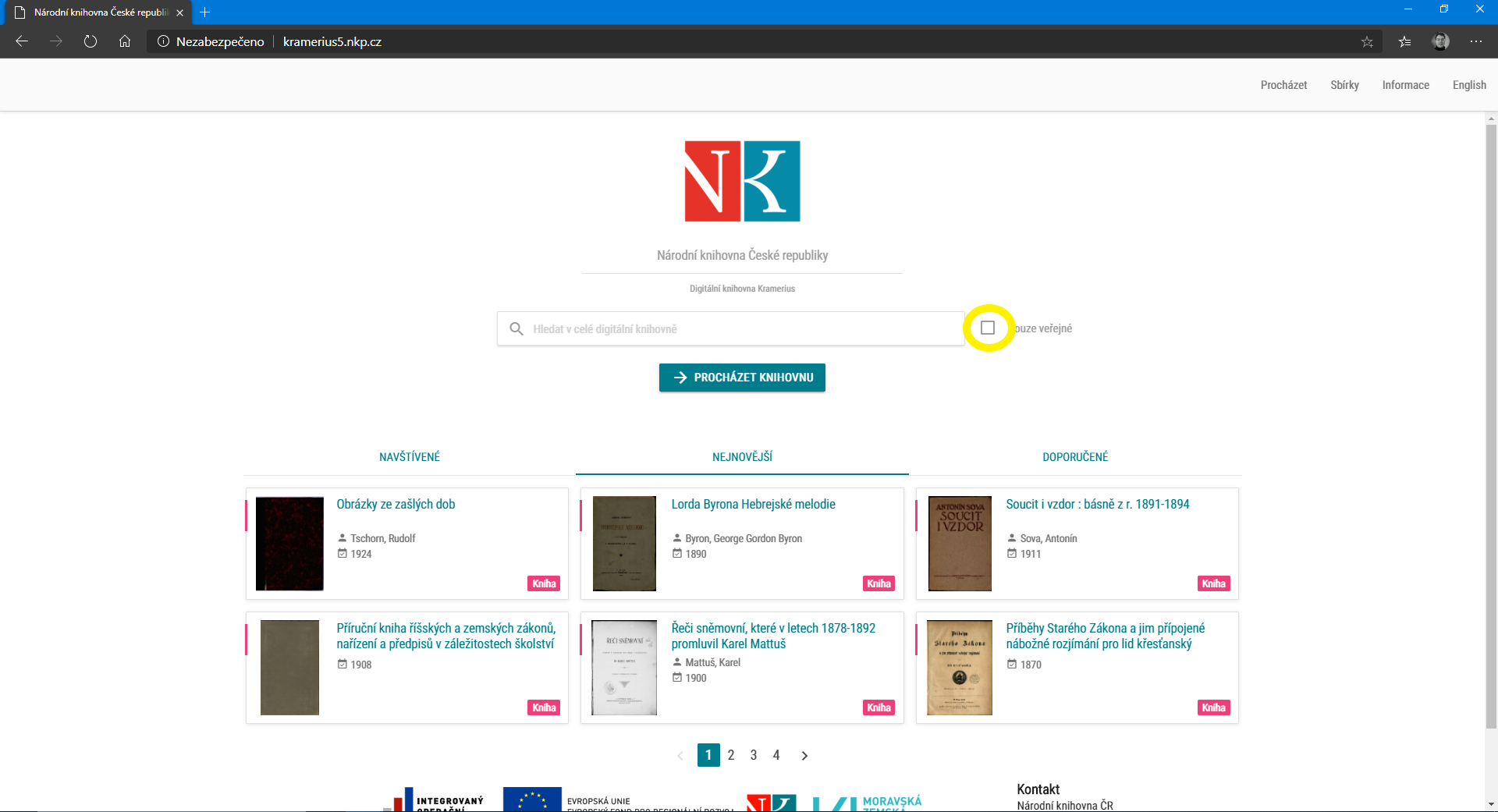
Task: Focus the digital library search field
Action: [x=741, y=329]
